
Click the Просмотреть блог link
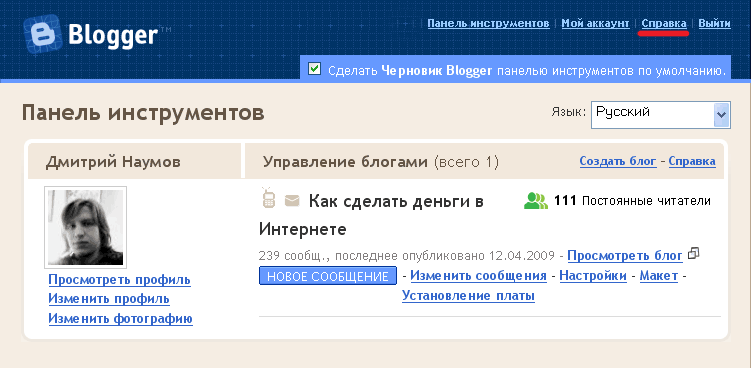point(625,256)
